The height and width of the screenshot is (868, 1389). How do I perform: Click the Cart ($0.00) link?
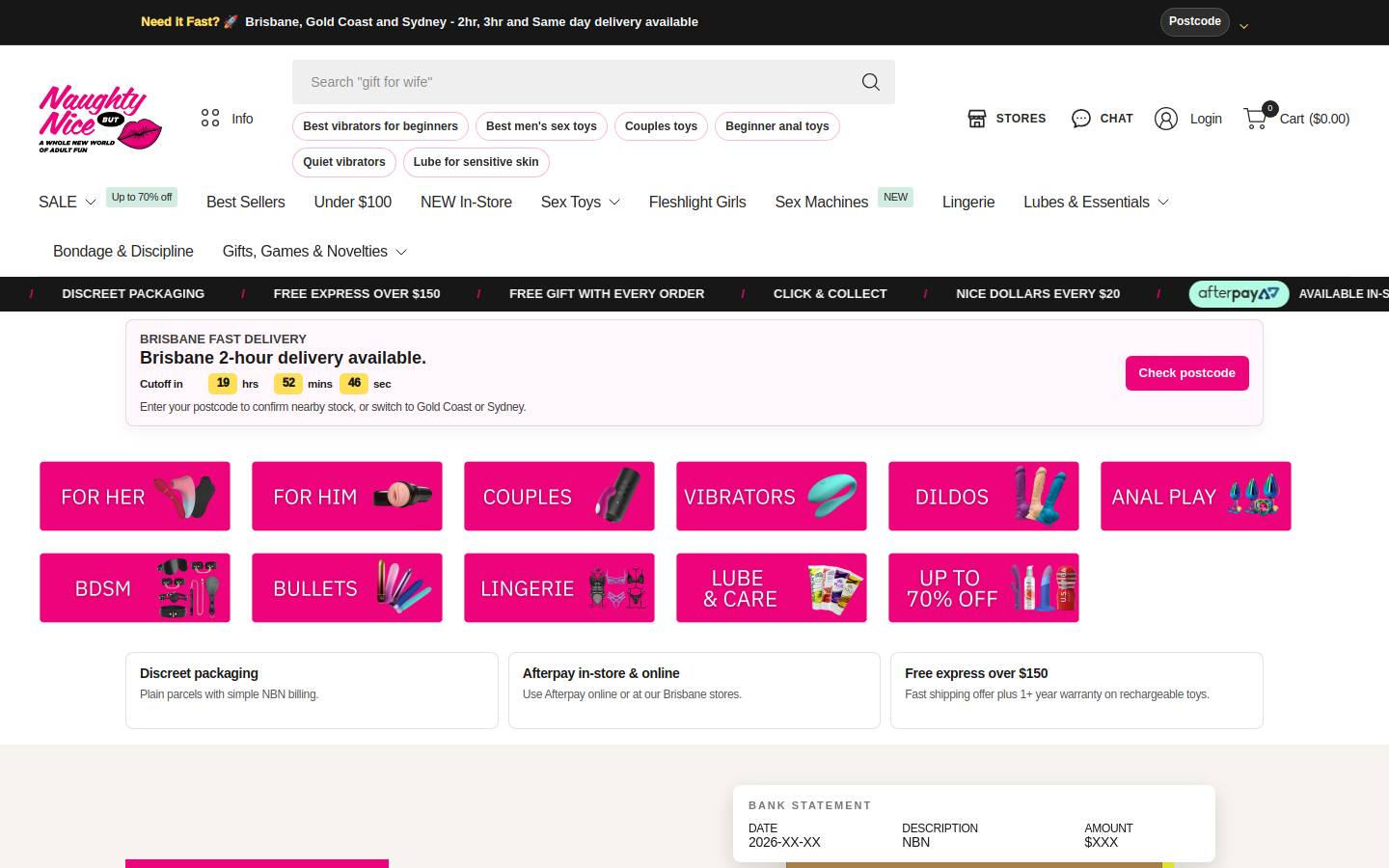(1314, 119)
